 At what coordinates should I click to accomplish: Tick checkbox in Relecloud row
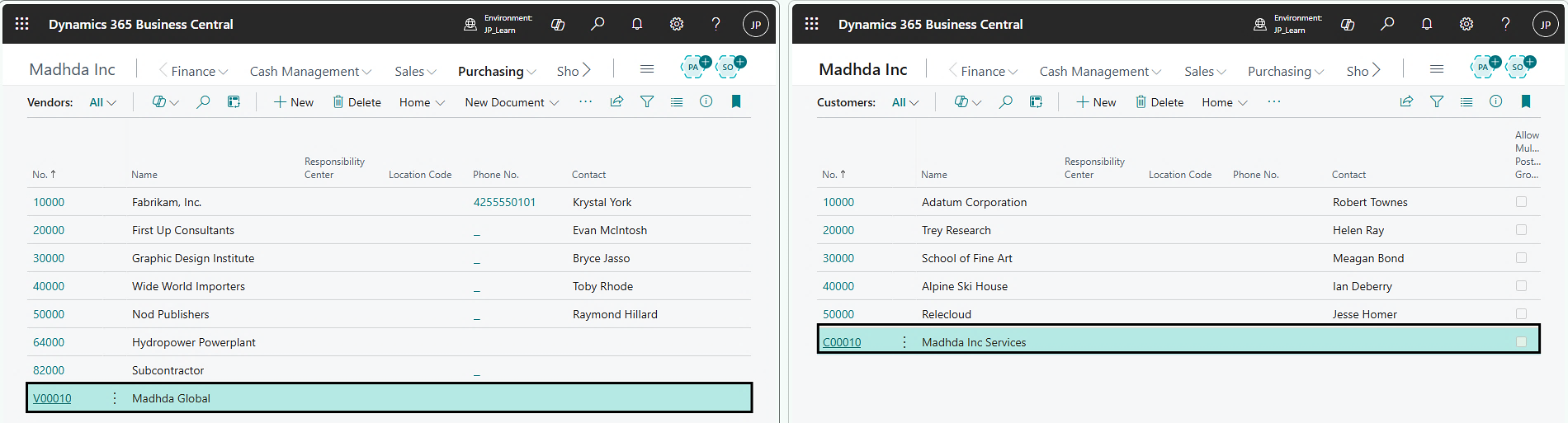tap(1521, 313)
